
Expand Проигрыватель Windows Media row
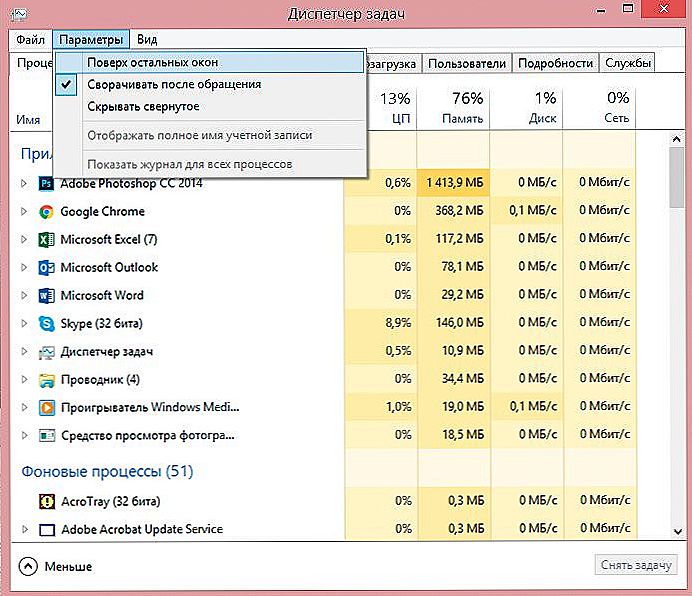(x=24, y=407)
